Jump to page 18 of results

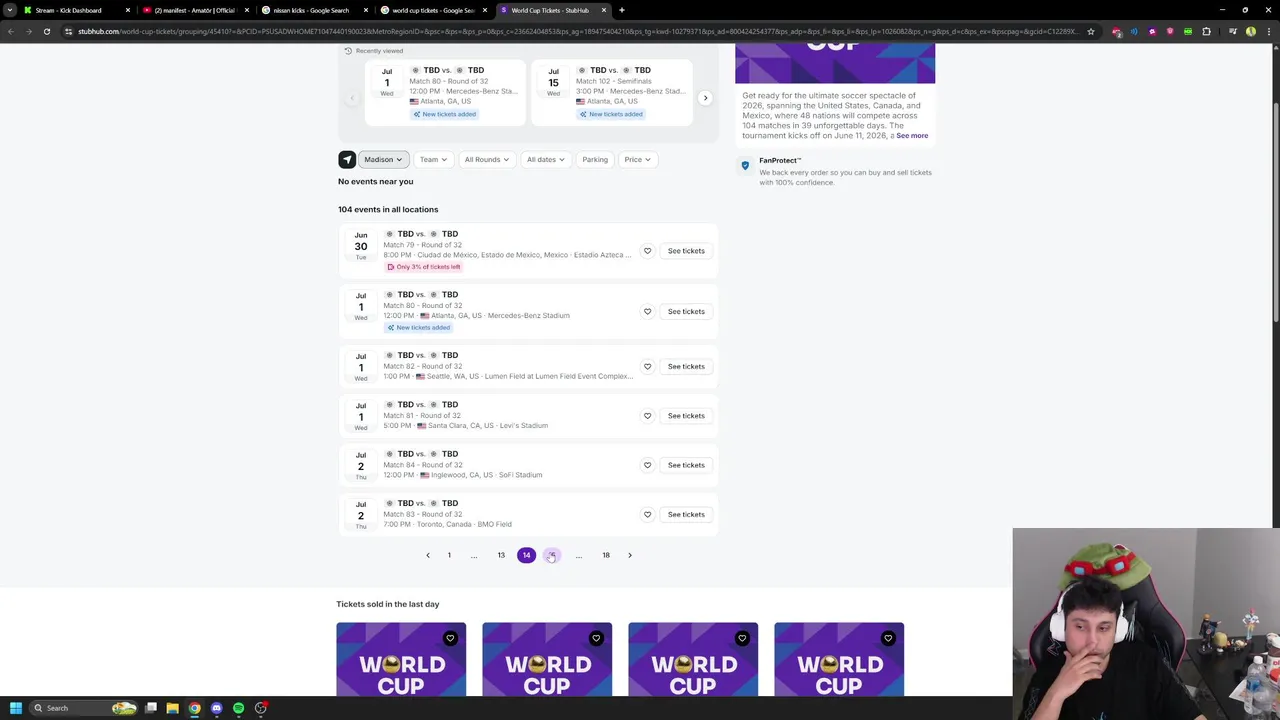[605, 555]
